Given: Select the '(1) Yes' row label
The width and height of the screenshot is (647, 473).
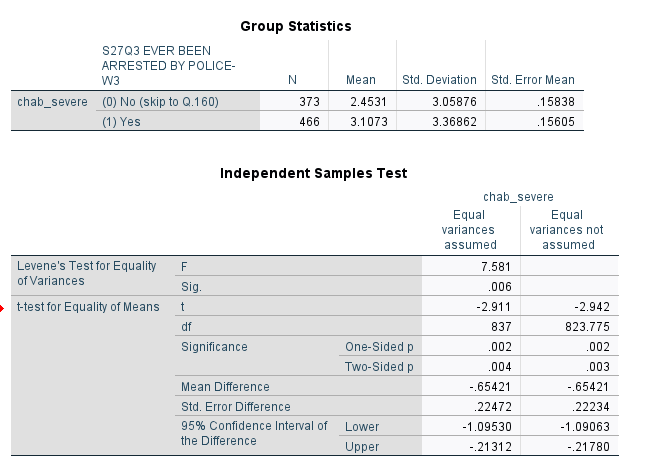Looking at the screenshot, I should (121, 122).
